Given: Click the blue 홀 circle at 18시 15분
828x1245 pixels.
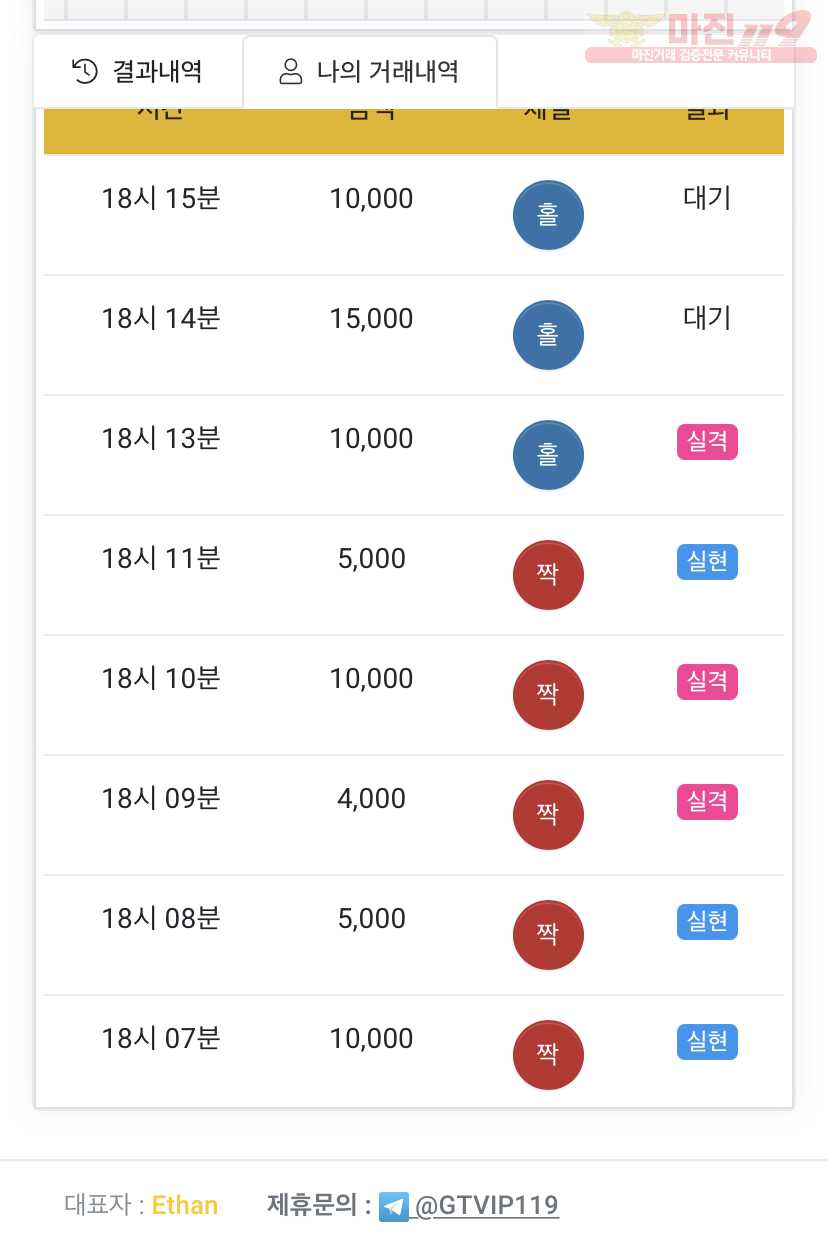Looking at the screenshot, I should (x=548, y=215).
